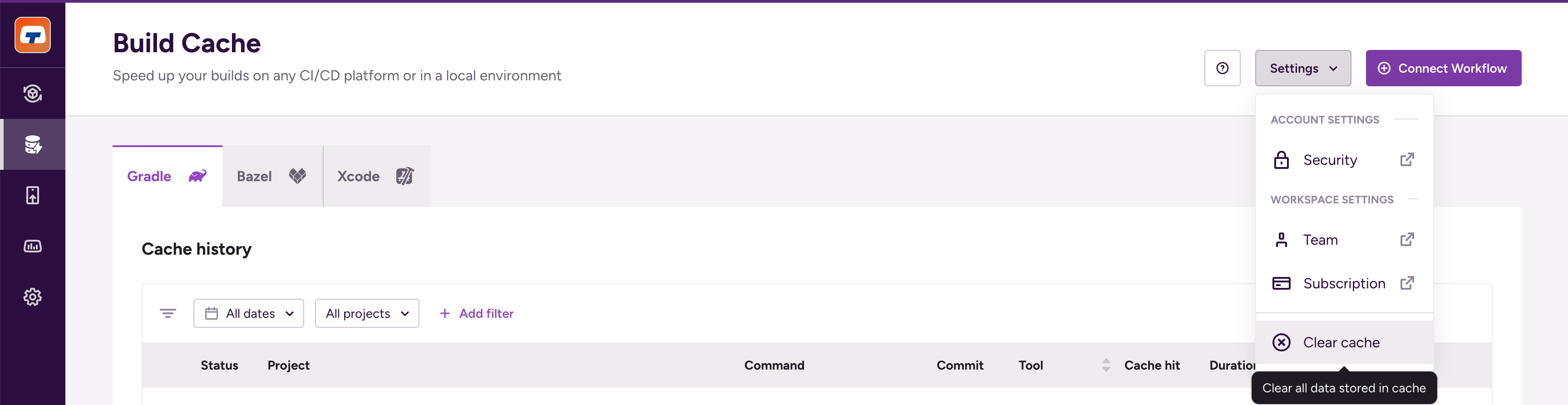The width and height of the screenshot is (1568, 405).
Task: Open the Insights chart sidebar icon
Action: click(x=33, y=246)
